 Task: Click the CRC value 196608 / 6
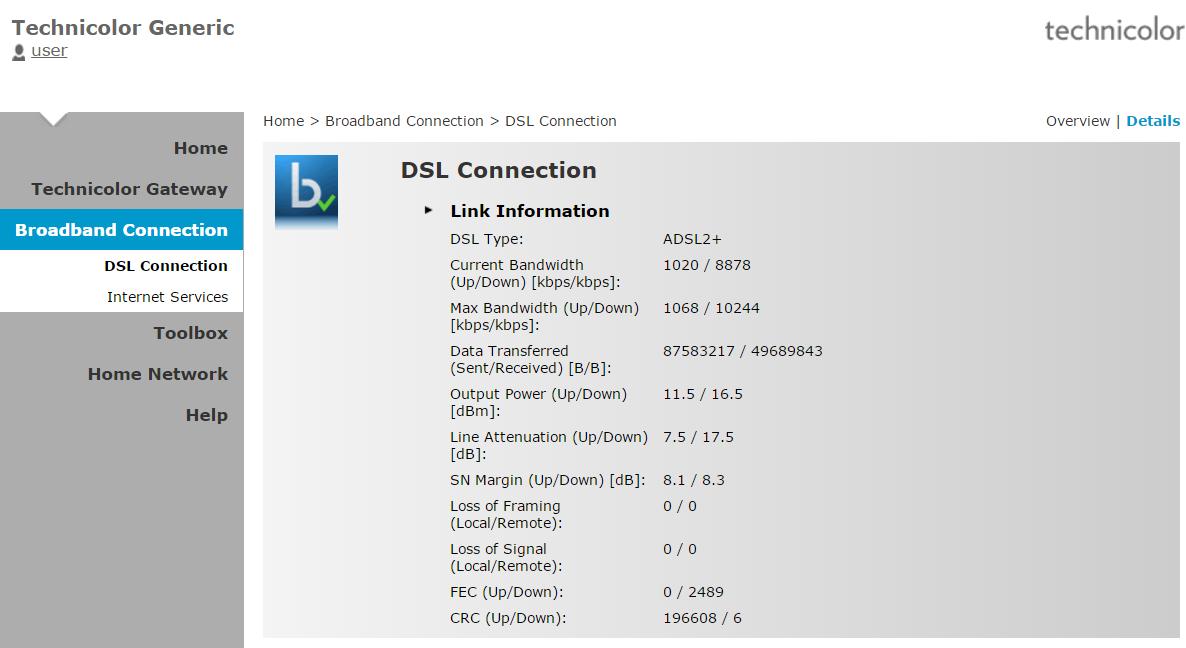[x=702, y=619]
